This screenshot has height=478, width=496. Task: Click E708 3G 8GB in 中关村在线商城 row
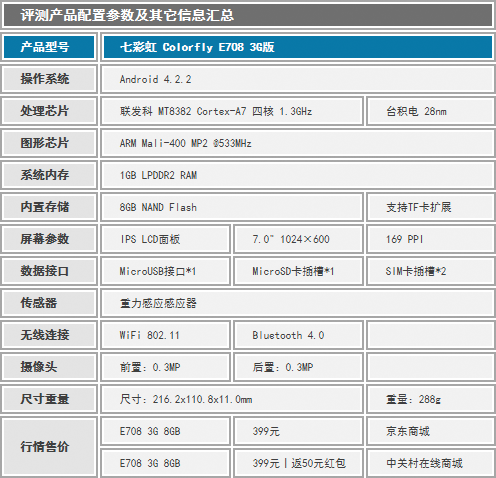[x=166, y=463]
